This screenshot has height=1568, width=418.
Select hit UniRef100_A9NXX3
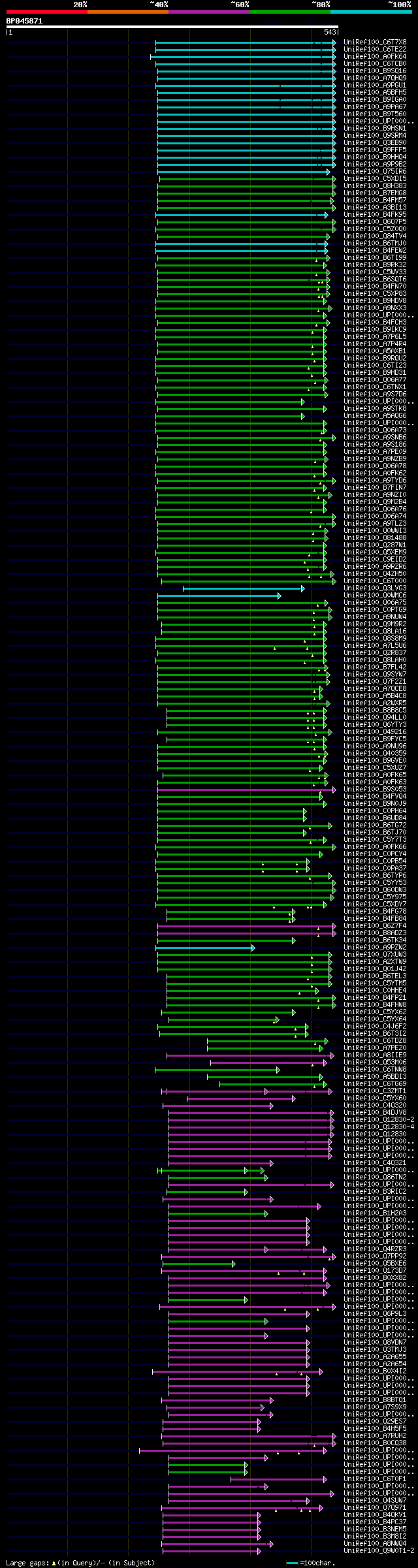coord(375,308)
